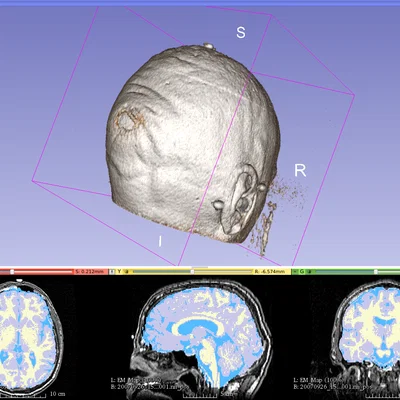Click the Red slice 'S: 0.212mm' offset field
400x400 pixels.
[x=91, y=272]
